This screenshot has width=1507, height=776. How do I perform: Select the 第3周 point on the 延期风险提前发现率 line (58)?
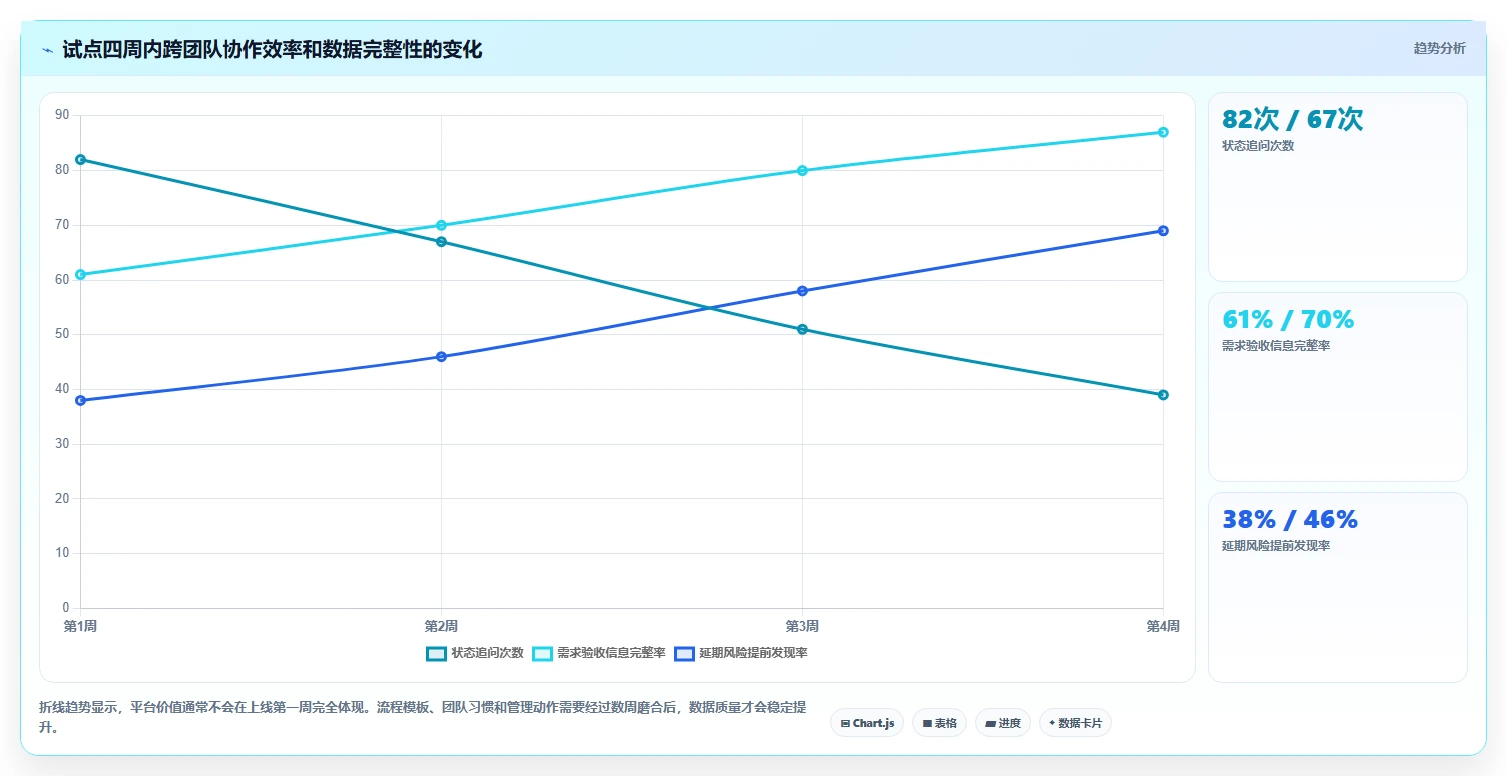[x=802, y=291]
